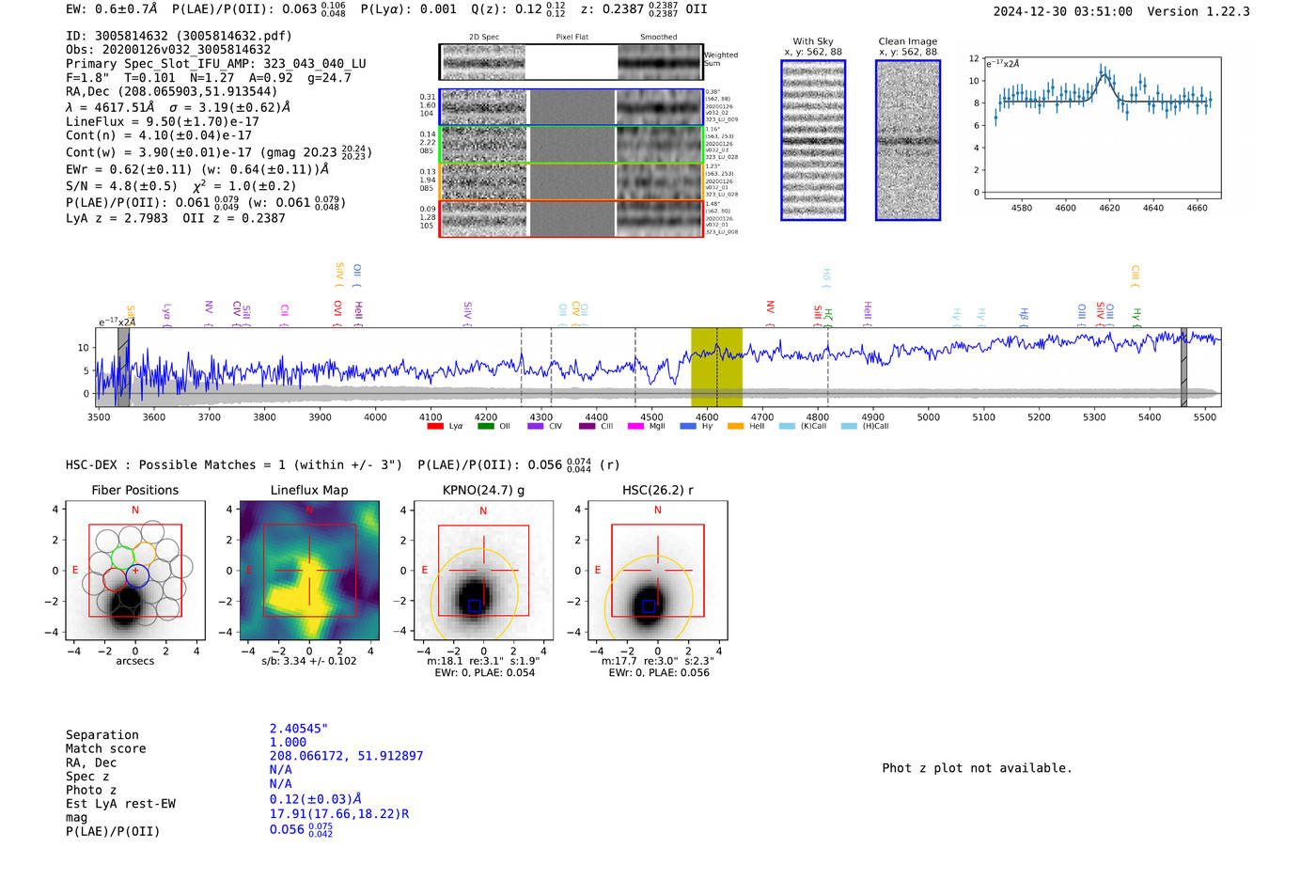Click the blue-bordered fiber row smoothed spectrum
This screenshot has height=896, width=1316.
[x=660, y=108]
